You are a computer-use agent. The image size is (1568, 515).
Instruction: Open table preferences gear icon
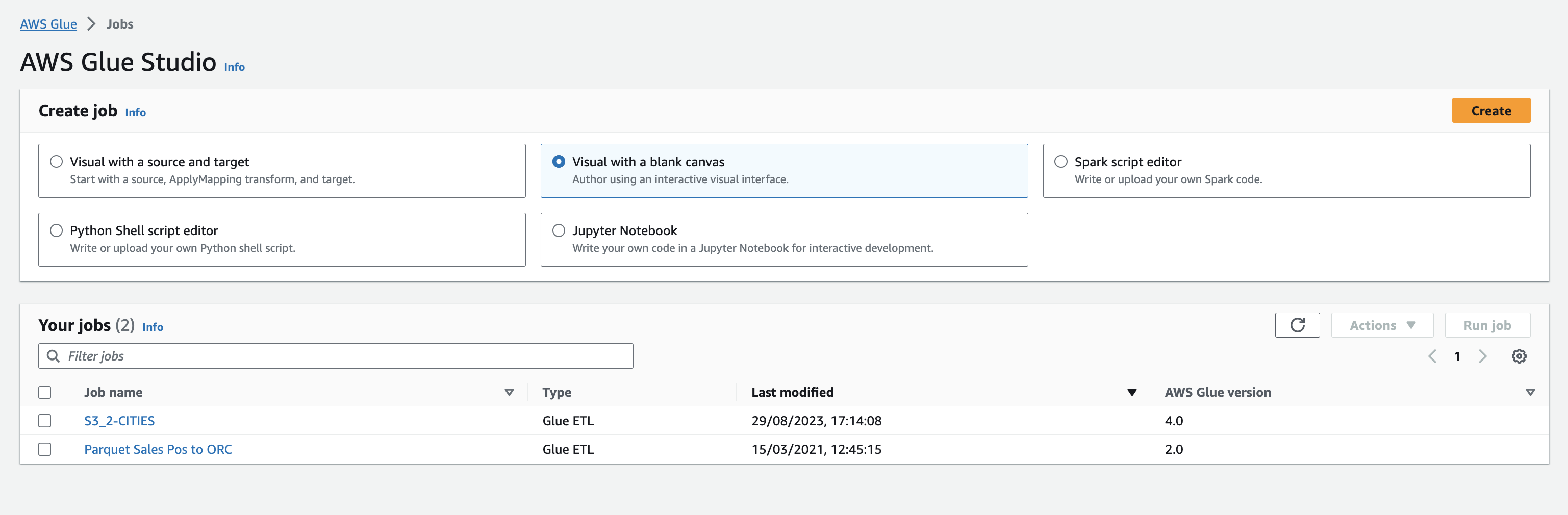1519,356
